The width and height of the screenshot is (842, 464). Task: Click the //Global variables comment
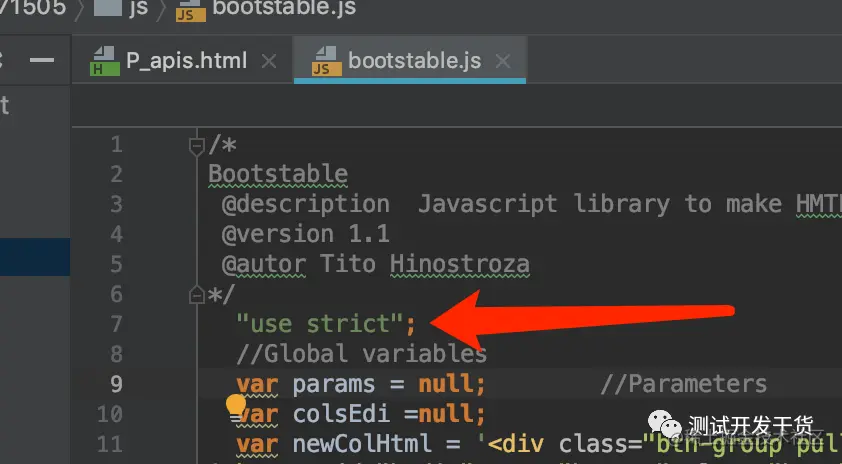[361, 354]
